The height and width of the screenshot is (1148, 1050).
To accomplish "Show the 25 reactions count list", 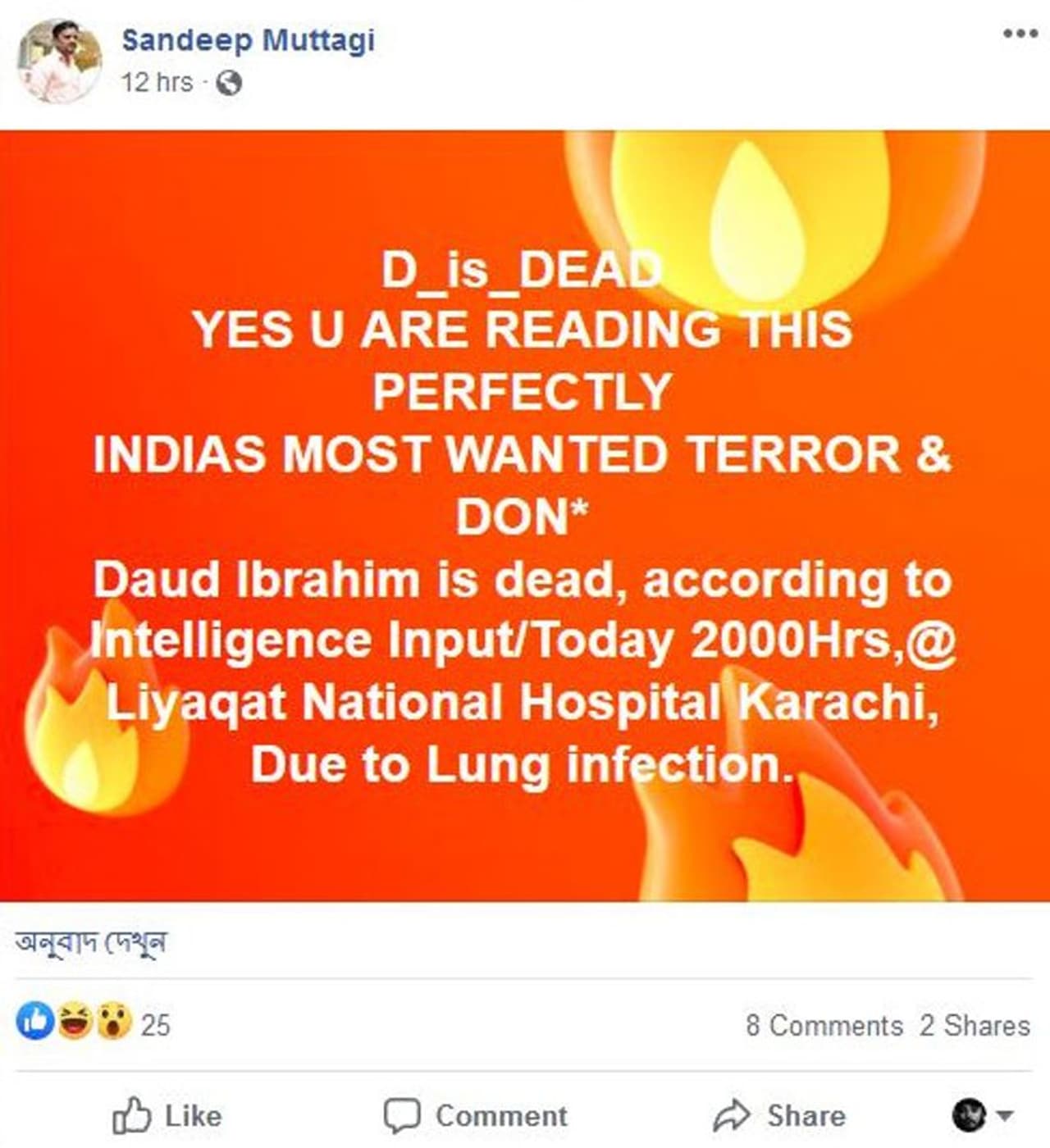I will [156, 1025].
